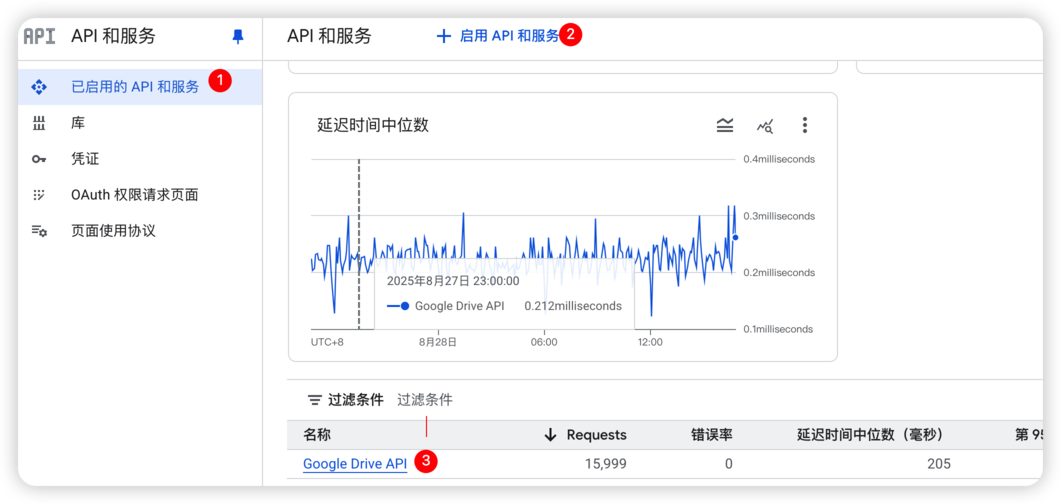Click the 0.212milliseconds tooltip value
The image size is (1061, 504).
(573, 306)
